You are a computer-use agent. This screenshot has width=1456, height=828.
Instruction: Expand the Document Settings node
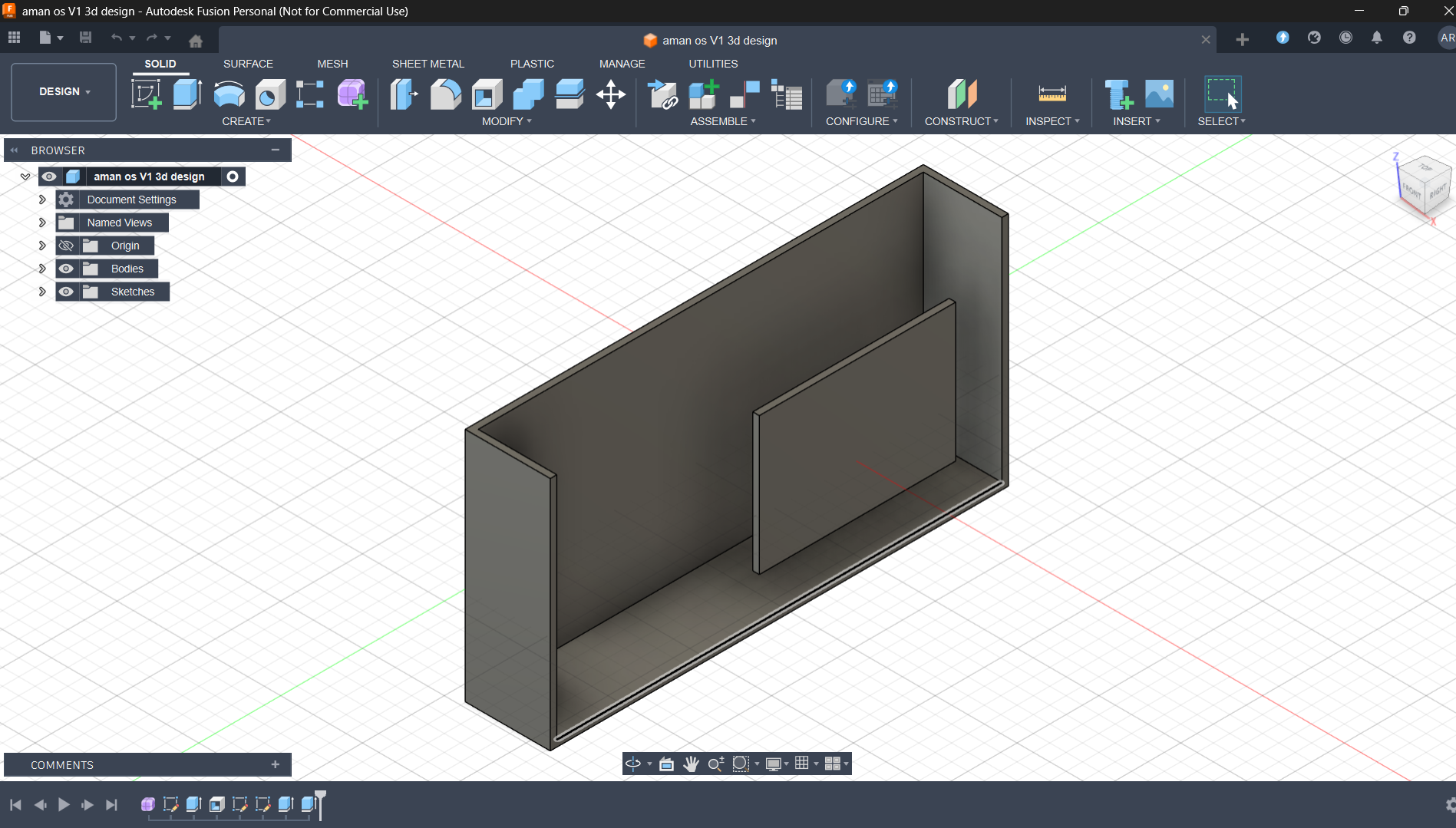(42, 200)
